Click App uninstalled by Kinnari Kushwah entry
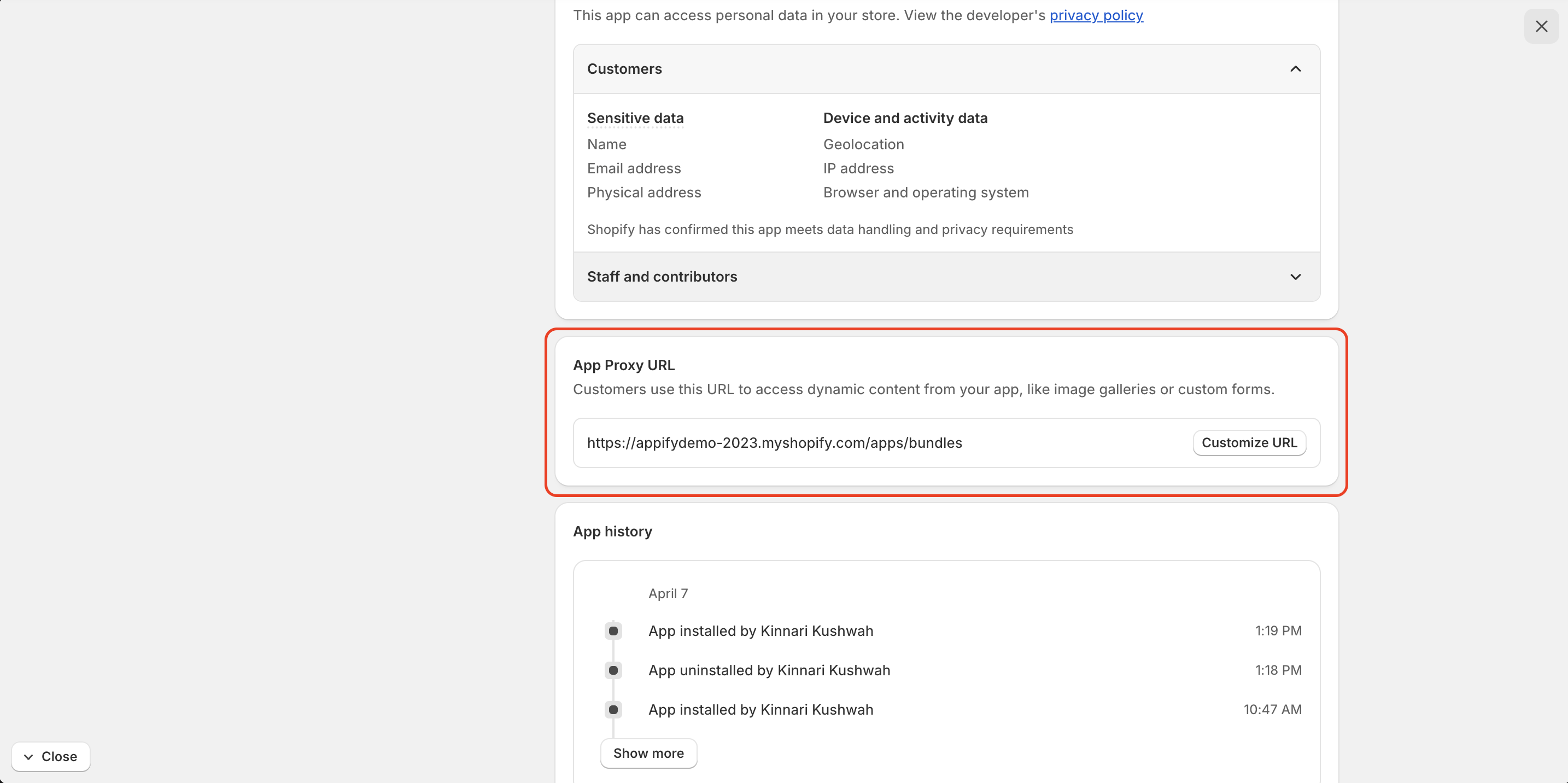This screenshot has width=1568, height=783. [769, 670]
